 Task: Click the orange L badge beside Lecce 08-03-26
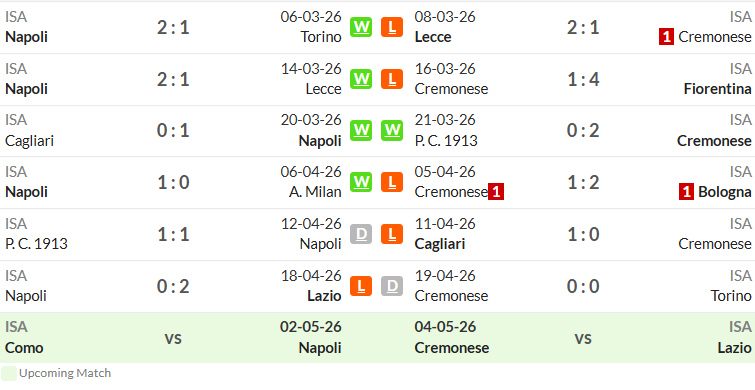[x=392, y=27]
